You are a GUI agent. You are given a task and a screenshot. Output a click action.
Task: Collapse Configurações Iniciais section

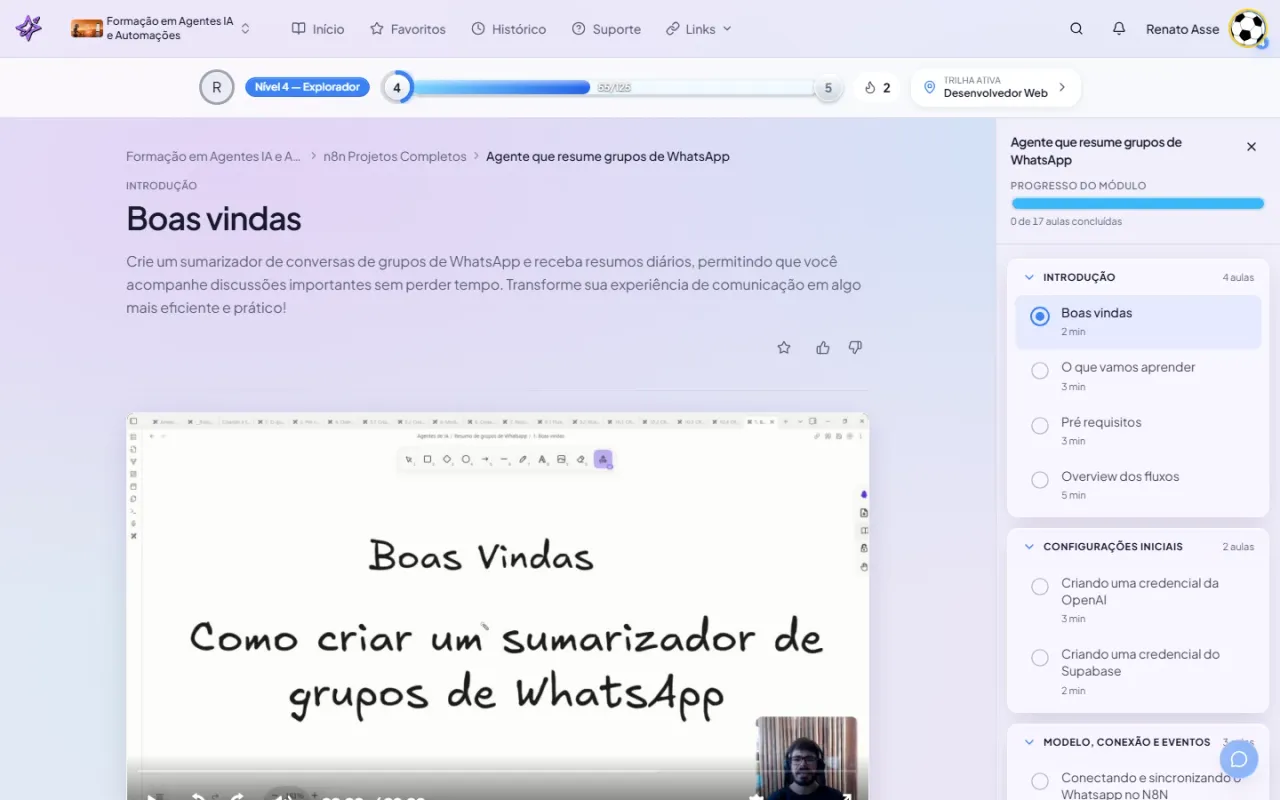coord(1029,547)
